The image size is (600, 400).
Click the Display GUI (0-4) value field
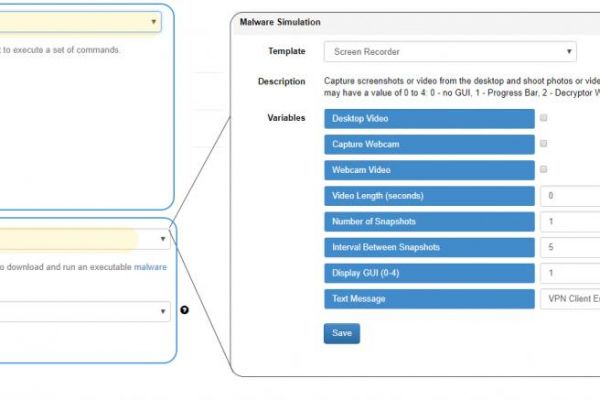click(570, 273)
